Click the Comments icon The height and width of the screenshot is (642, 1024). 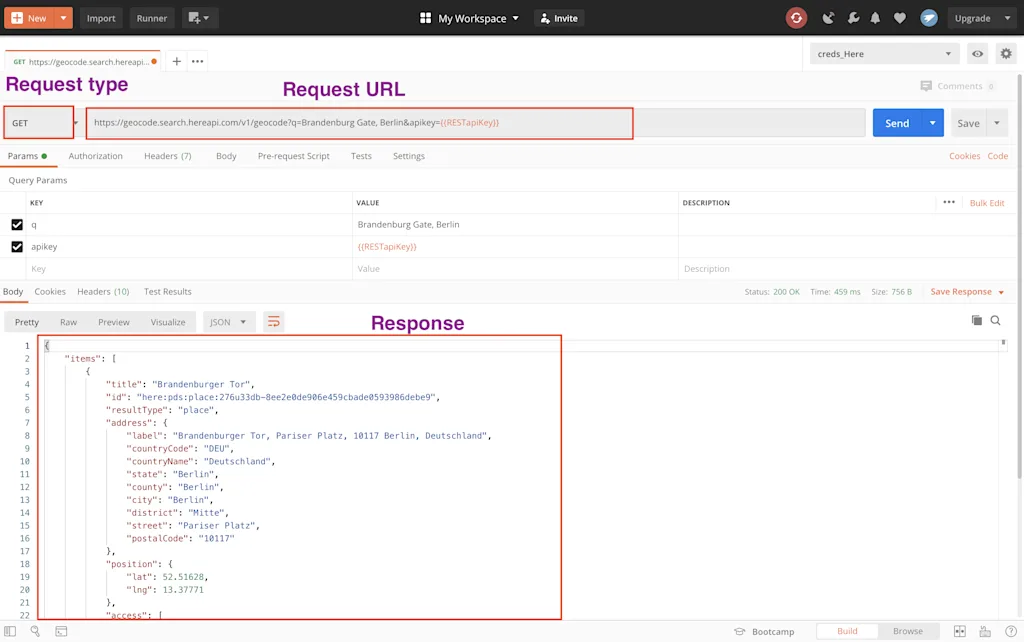click(x=926, y=86)
